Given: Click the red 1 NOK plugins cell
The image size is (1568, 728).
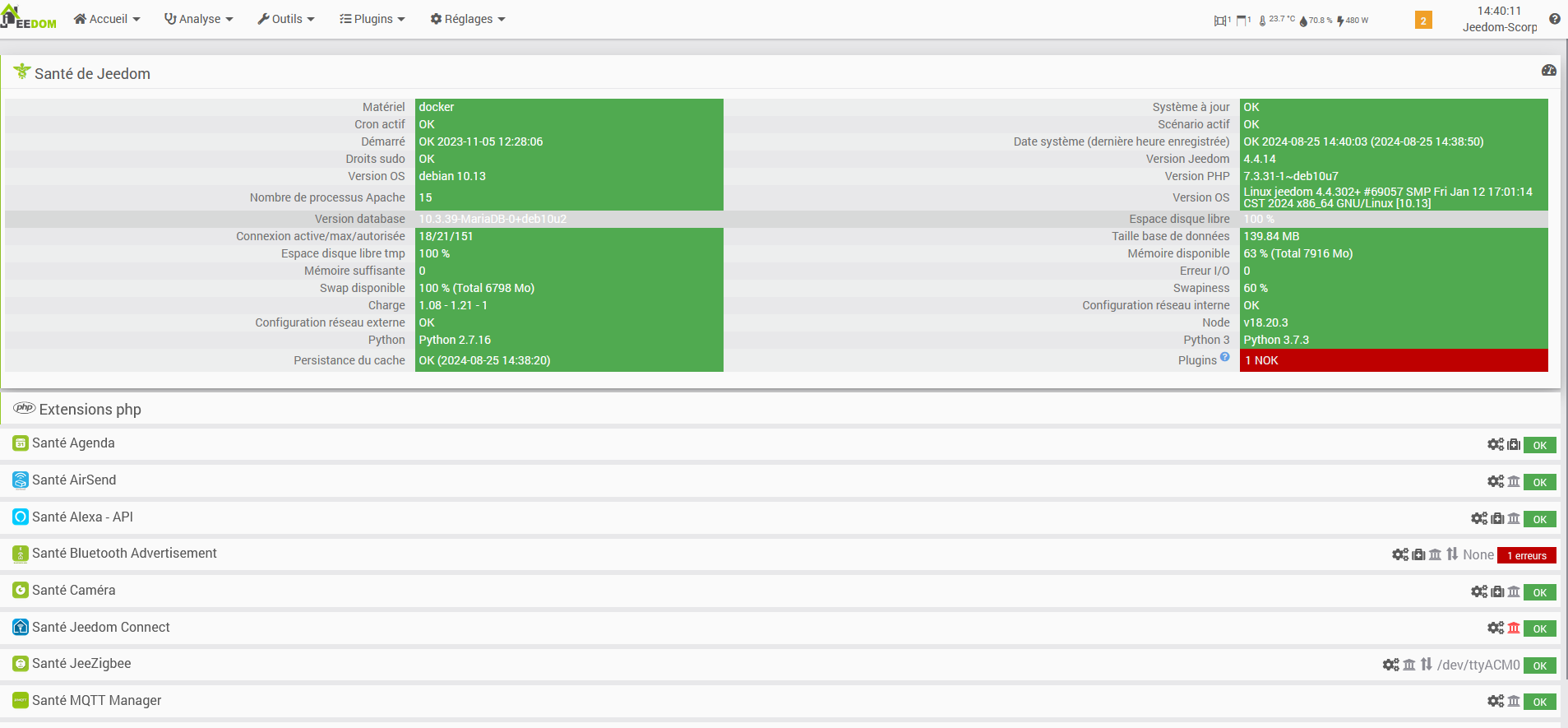Looking at the screenshot, I should [1394, 360].
